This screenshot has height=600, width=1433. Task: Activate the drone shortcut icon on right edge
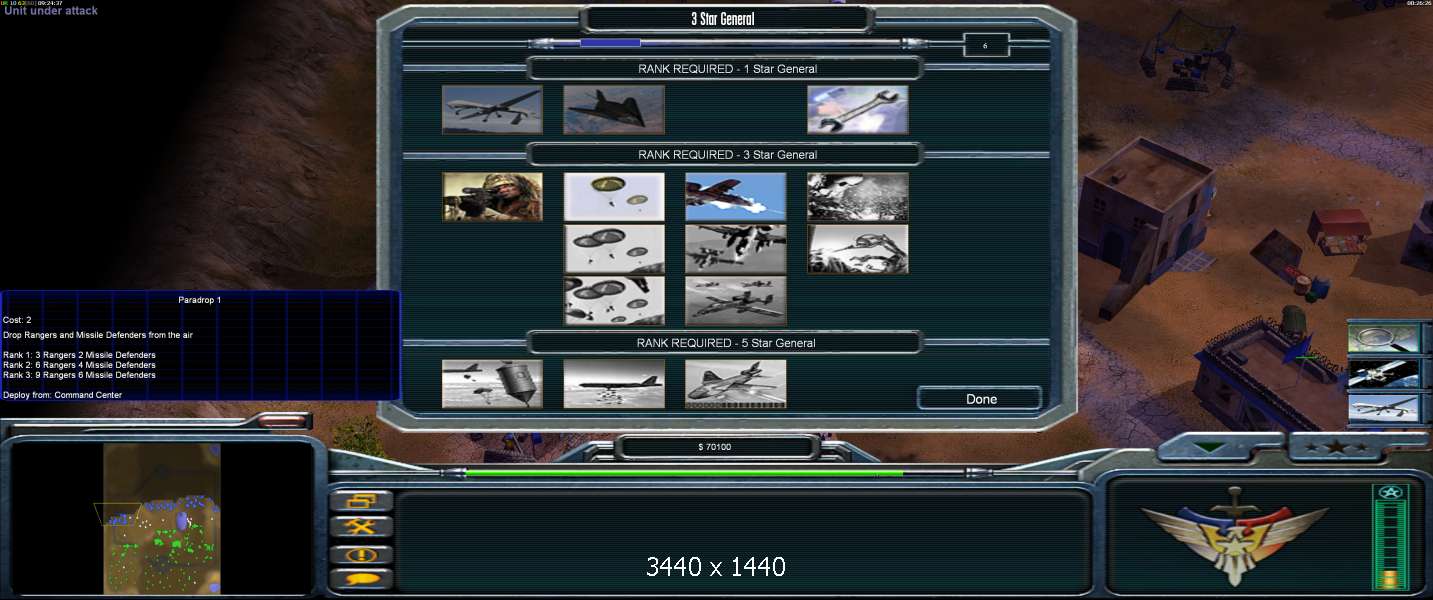coord(1384,408)
